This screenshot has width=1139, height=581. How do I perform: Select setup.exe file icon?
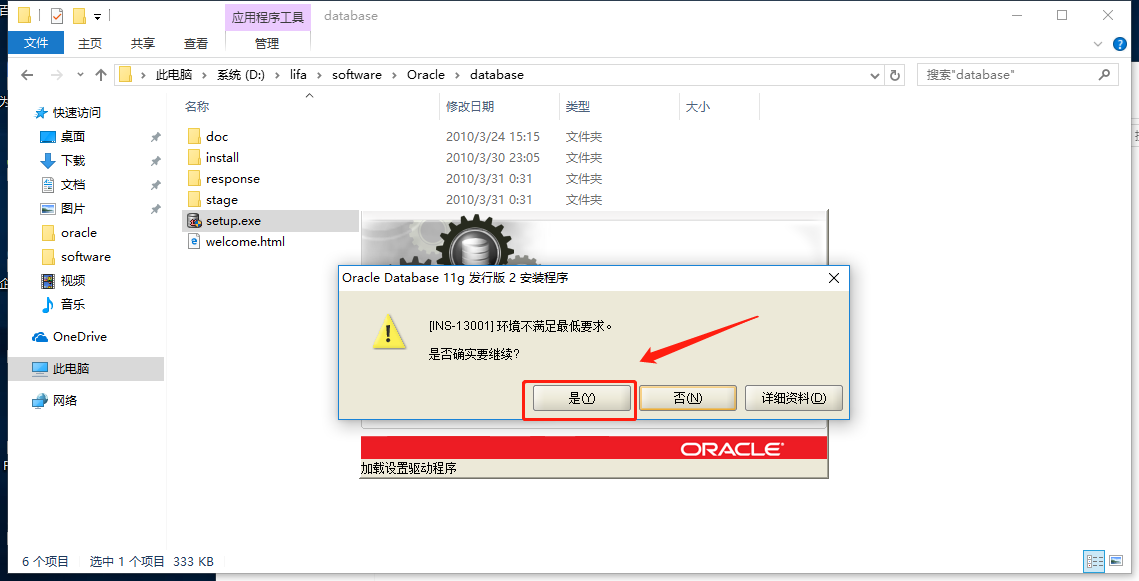point(194,221)
